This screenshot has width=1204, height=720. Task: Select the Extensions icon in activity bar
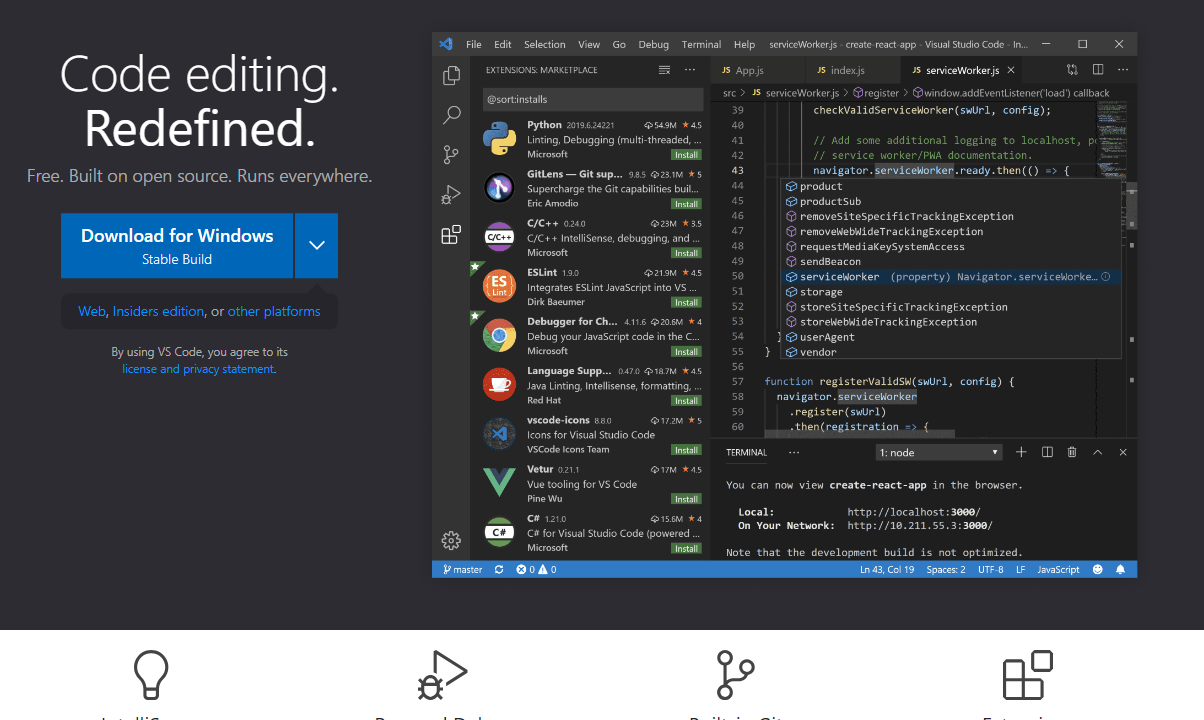tap(451, 235)
